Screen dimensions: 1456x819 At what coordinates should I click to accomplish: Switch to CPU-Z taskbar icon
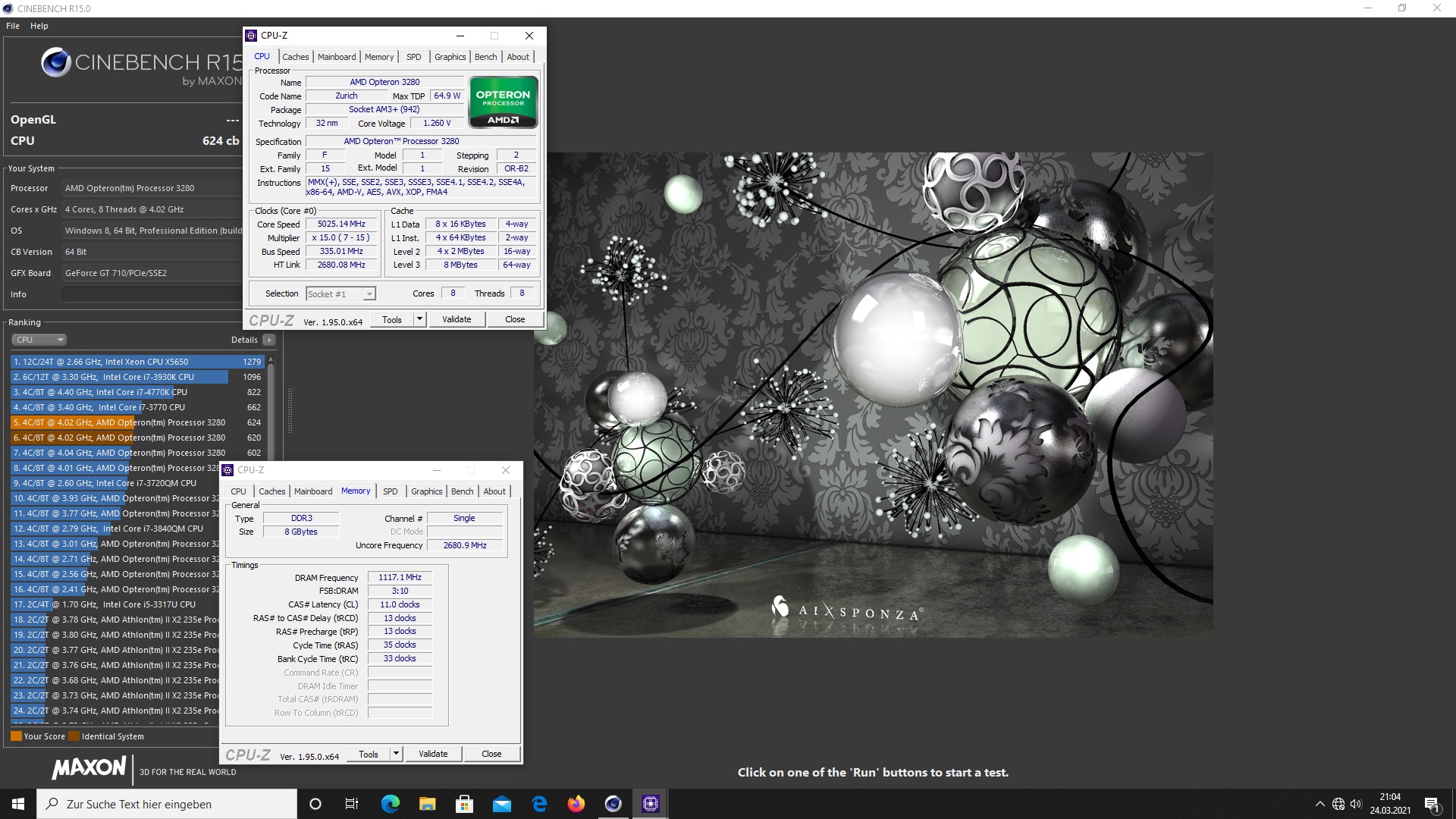(x=651, y=804)
